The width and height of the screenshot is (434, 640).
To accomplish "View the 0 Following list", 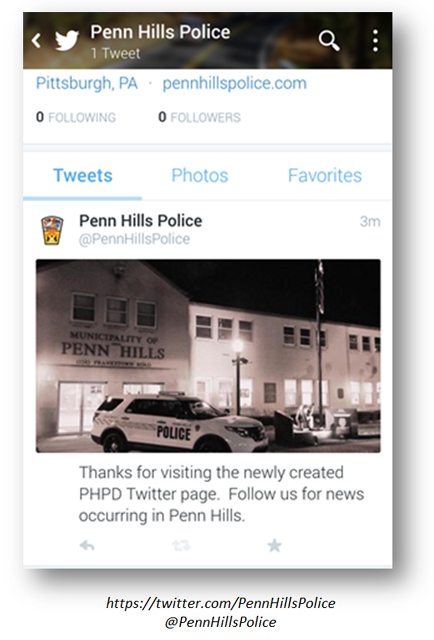I will coord(76,117).
